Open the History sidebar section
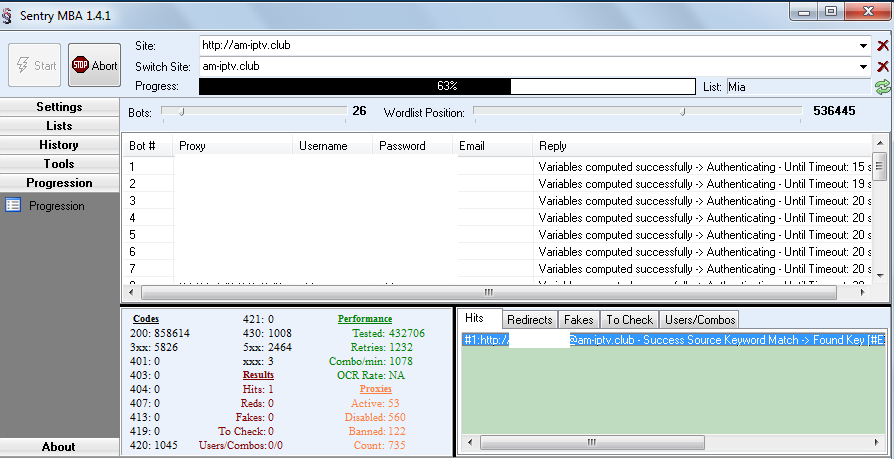Image resolution: width=894 pixels, height=459 pixels. [x=59, y=145]
